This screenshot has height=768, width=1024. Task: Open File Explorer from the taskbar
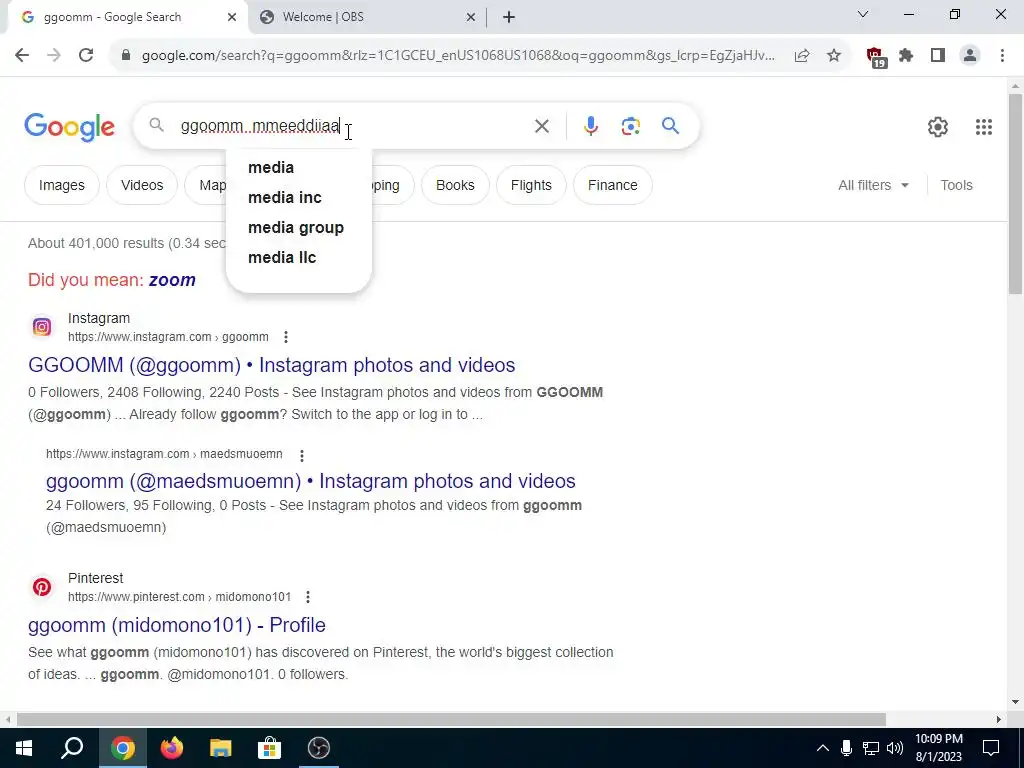[221, 748]
